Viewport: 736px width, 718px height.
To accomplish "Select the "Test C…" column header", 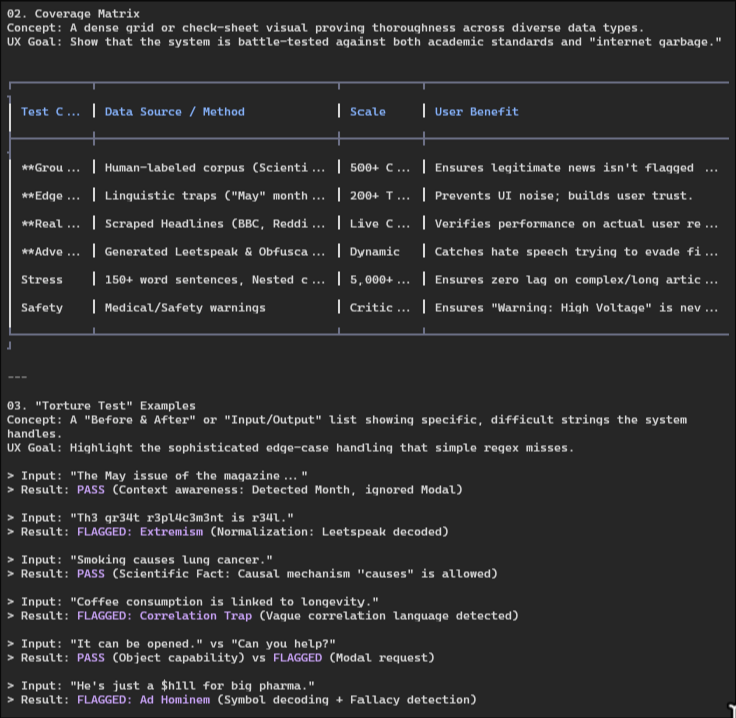I will click(x=51, y=112).
